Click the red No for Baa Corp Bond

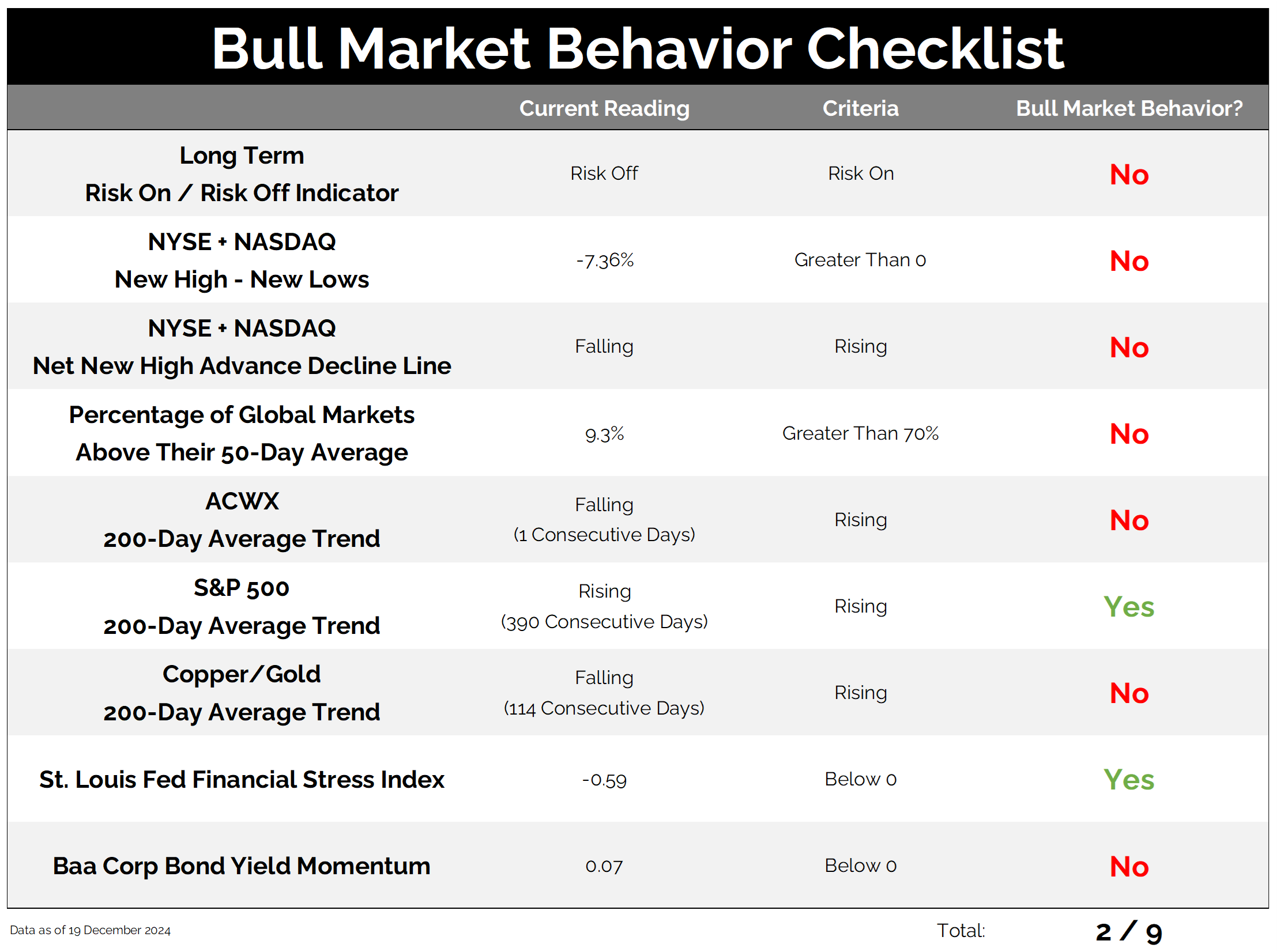click(1129, 867)
